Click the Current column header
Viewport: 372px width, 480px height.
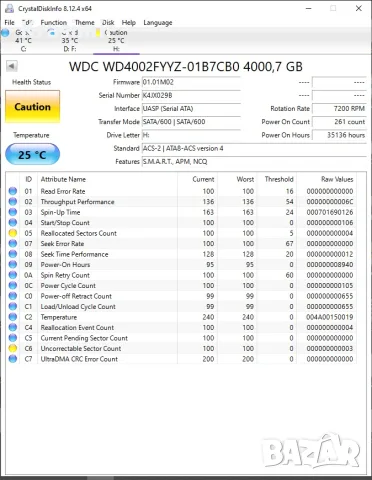click(x=197, y=179)
